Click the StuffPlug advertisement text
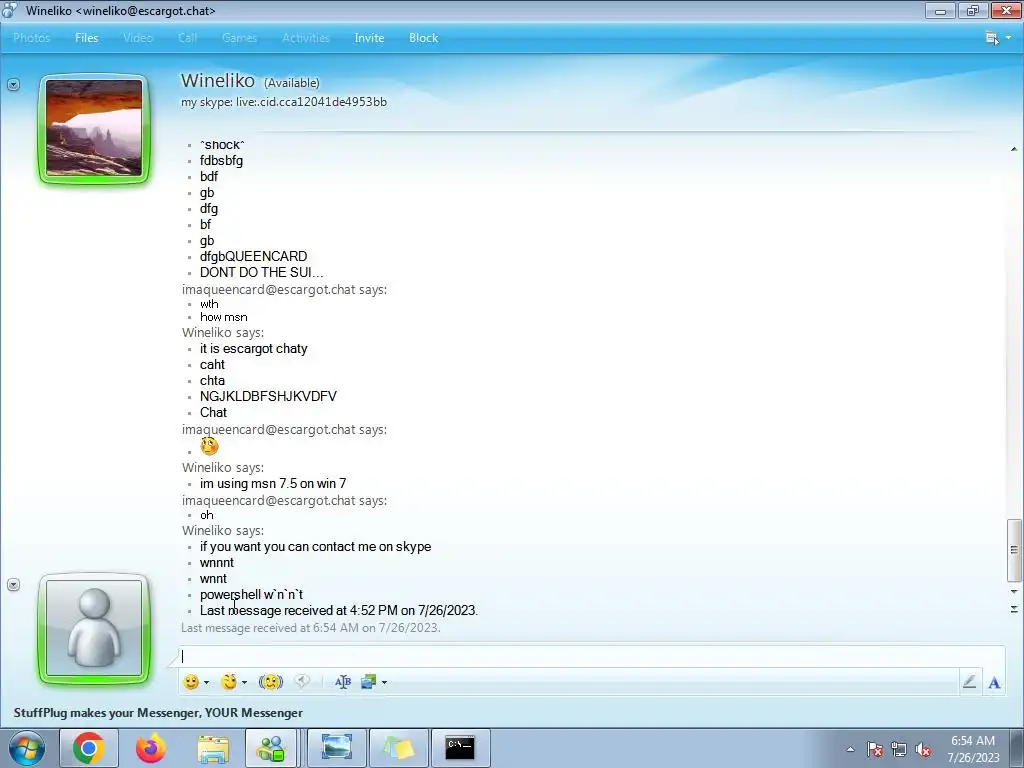 (x=158, y=712)
